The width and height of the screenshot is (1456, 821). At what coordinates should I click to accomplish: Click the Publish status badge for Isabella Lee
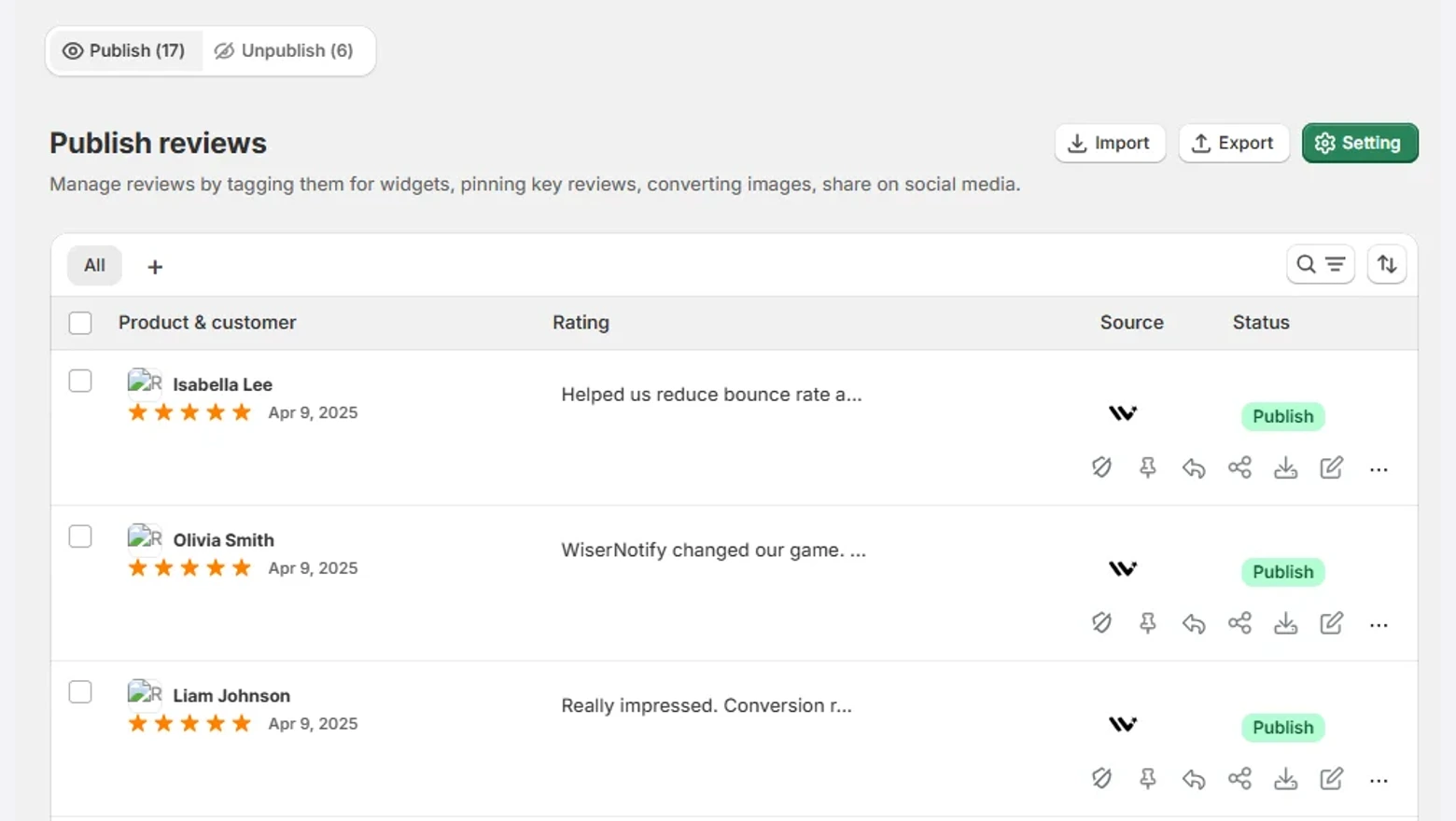click(1283, 416)
